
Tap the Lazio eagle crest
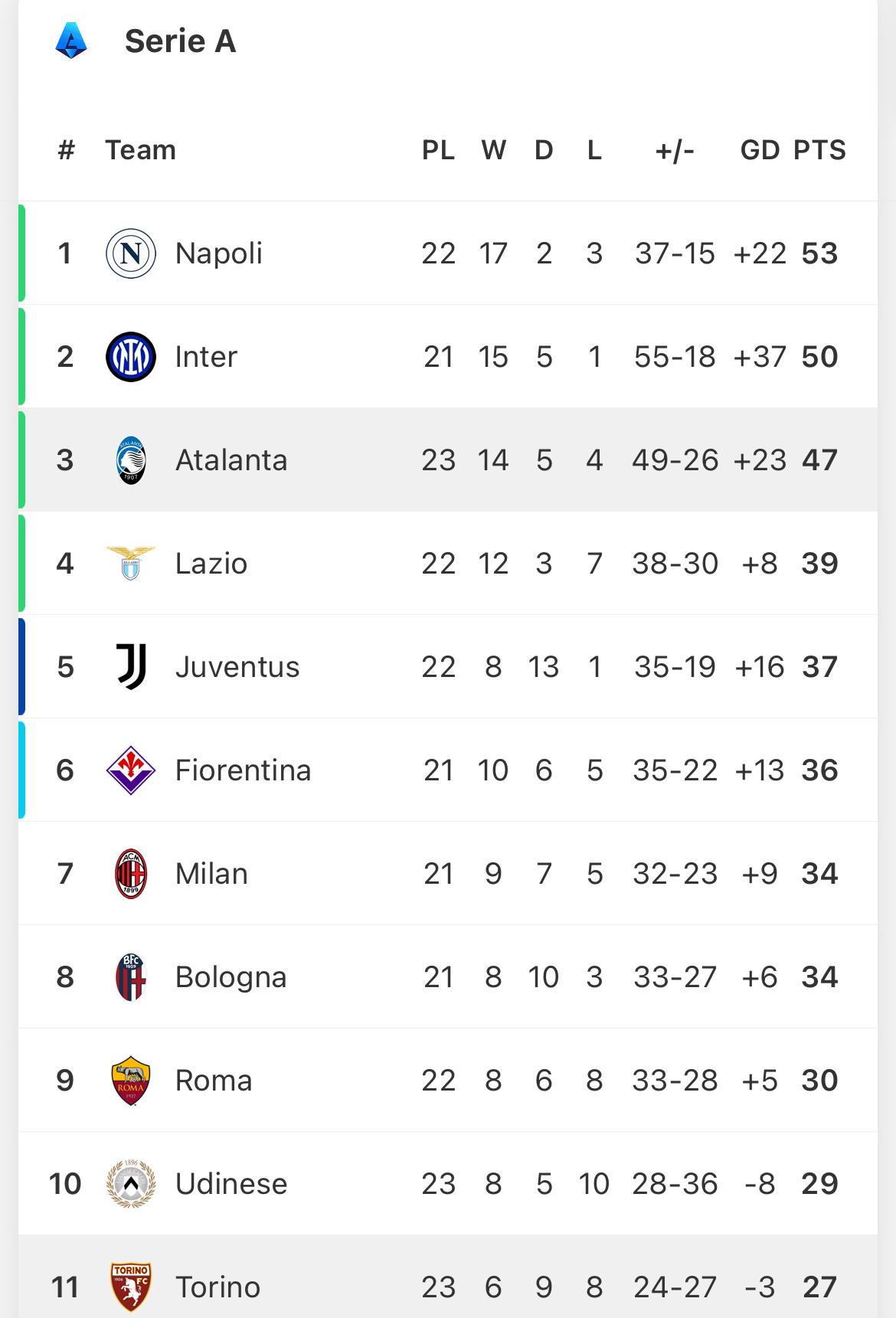pyautogui.click(x=131, y=564)
